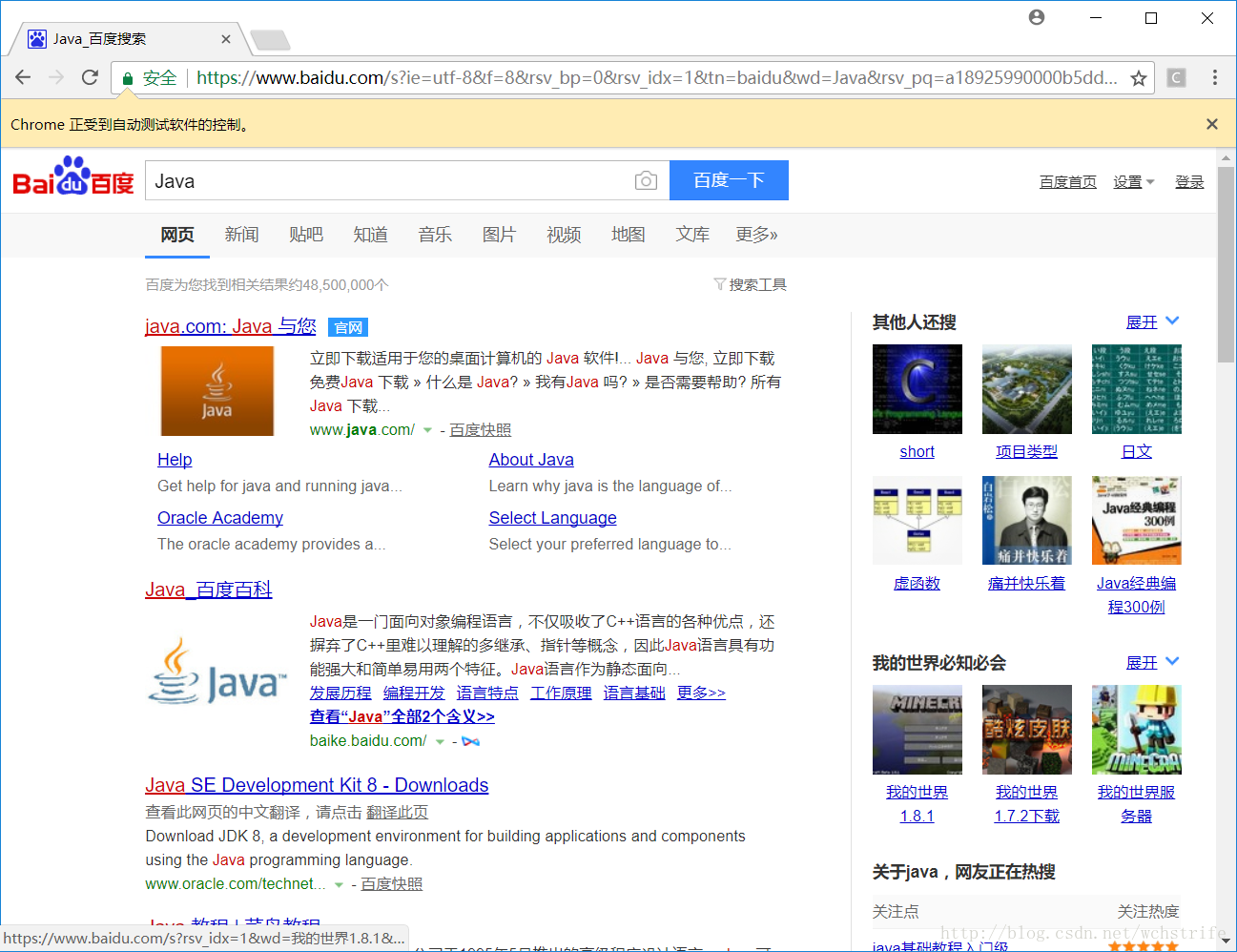
Task: Open 查看"Java"全部2个含义 link
Action: [x=402, y=716]
